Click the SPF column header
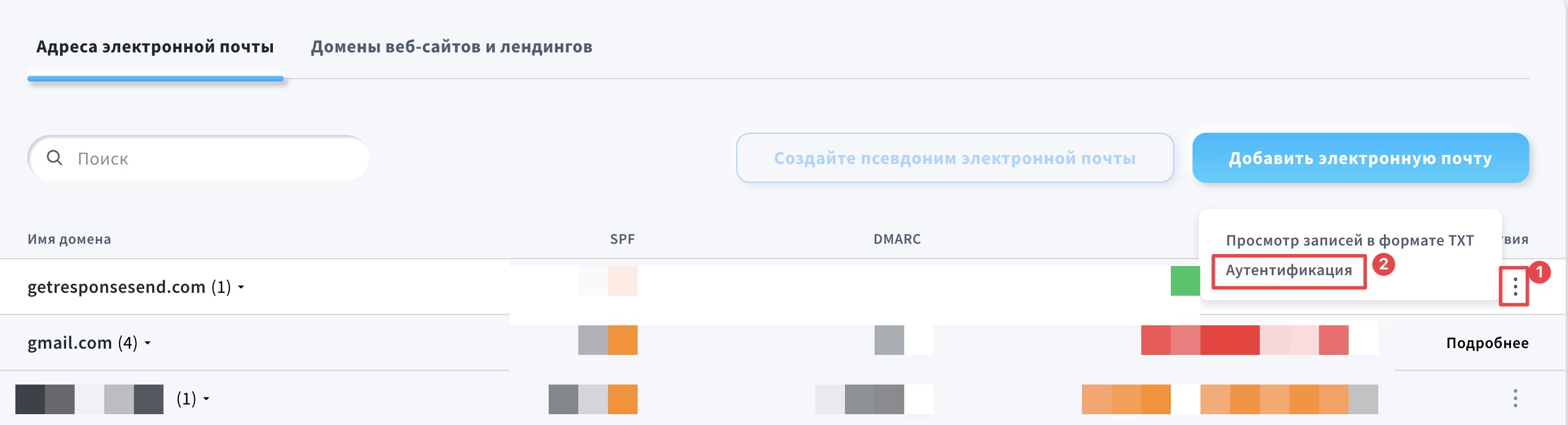Viewport: 1568px width, 425px height. pyautogui.click(x=622, y=239)
